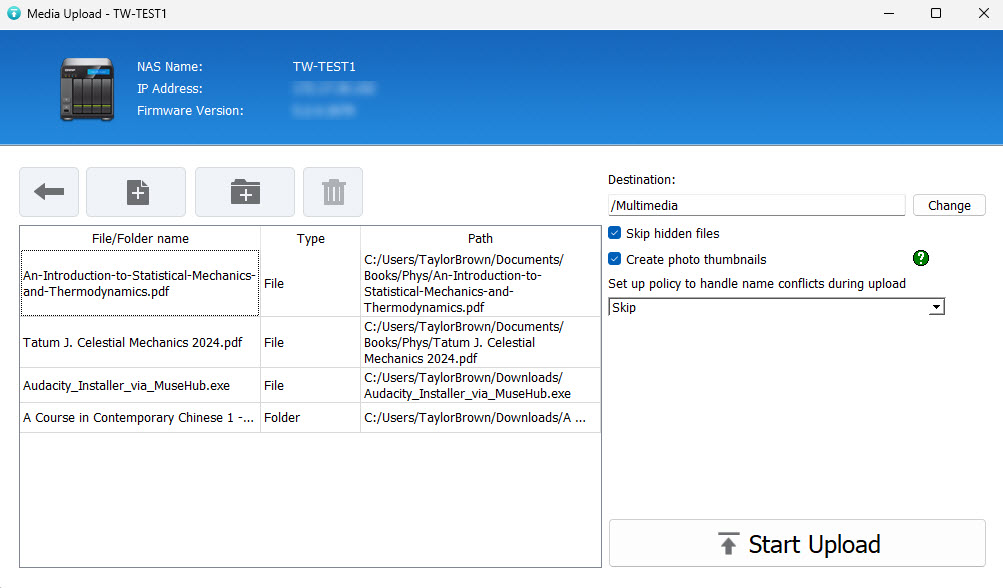Click the green help question mark icon

921,259
